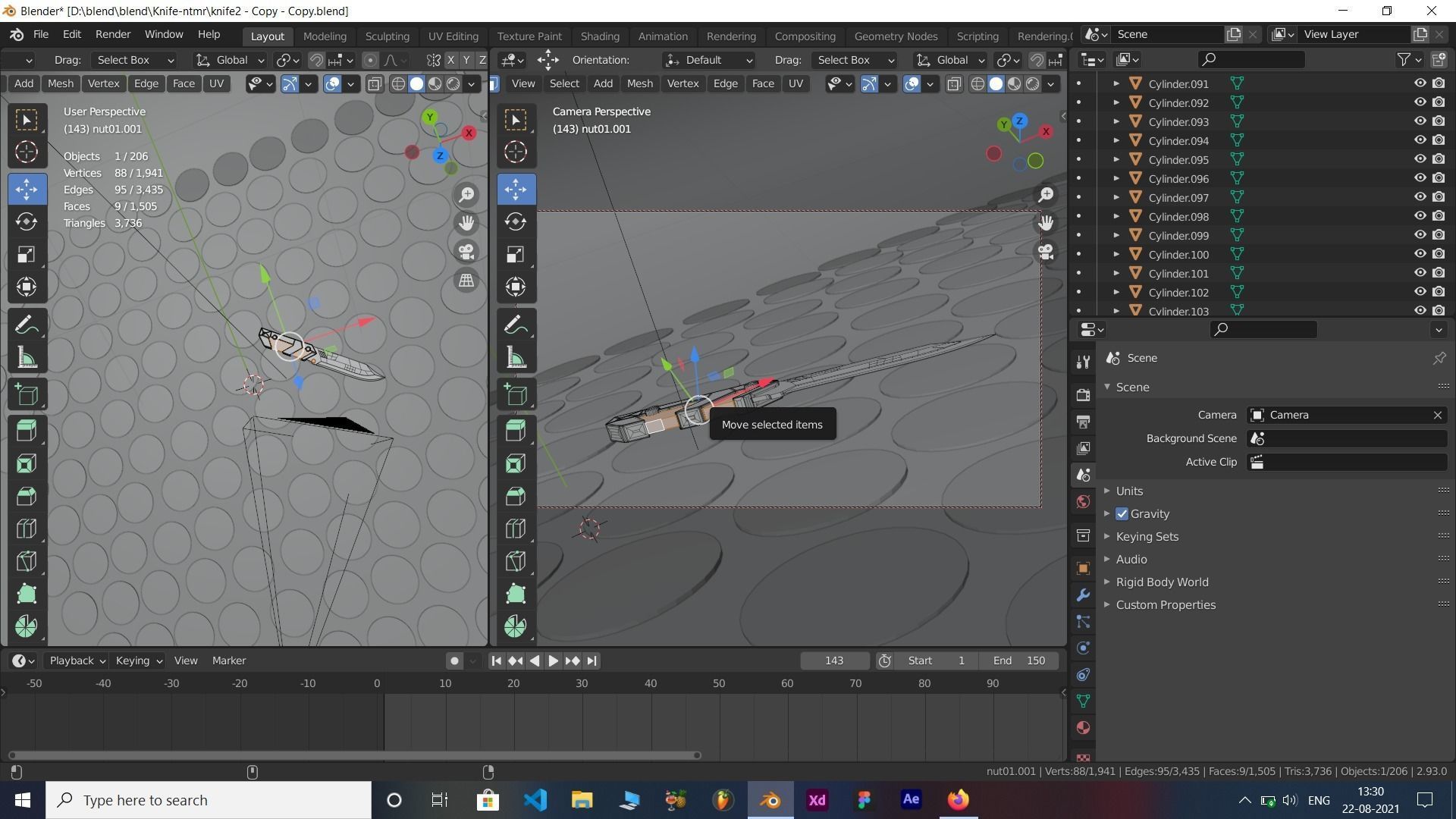1456x819 pixels.
Task: Select the Extrude Region tool in left viewport
Action: coord(27,431)
